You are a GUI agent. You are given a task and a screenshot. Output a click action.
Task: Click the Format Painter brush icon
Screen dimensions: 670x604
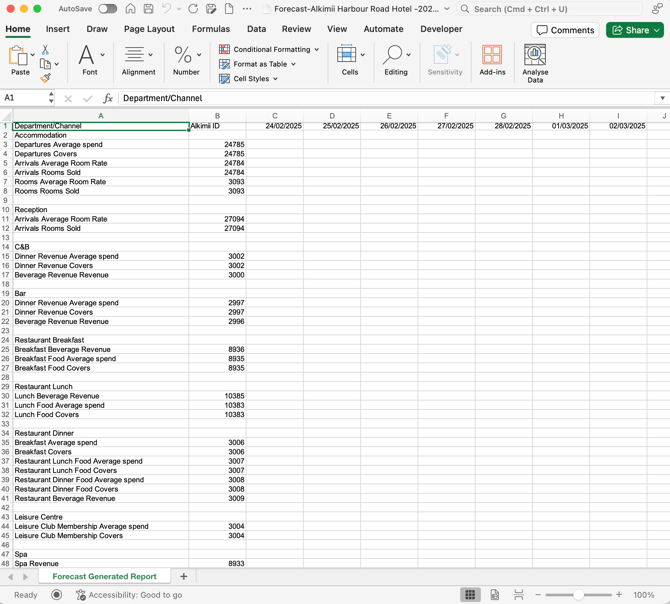click(x=45, y=78)
